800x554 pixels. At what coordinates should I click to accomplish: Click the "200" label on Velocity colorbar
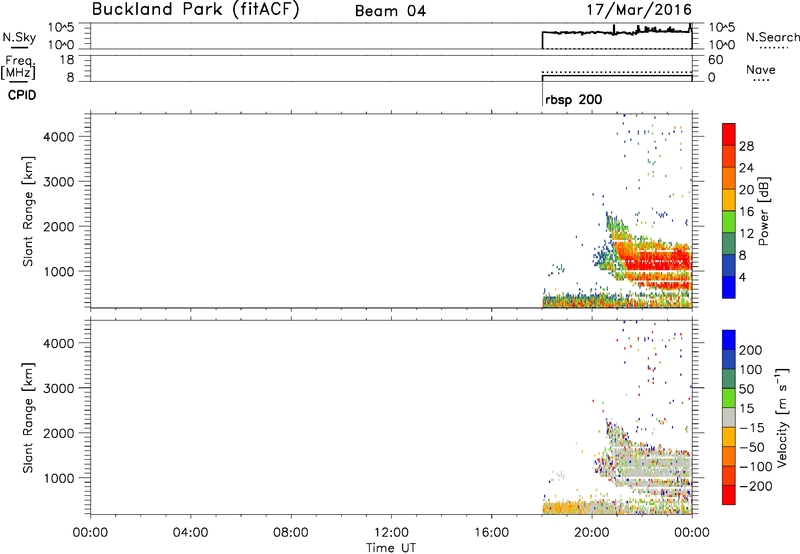(751, 350)
